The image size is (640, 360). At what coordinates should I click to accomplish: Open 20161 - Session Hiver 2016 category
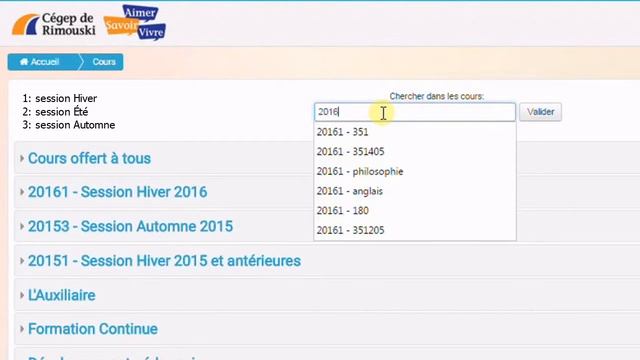[x=118, y=192]
